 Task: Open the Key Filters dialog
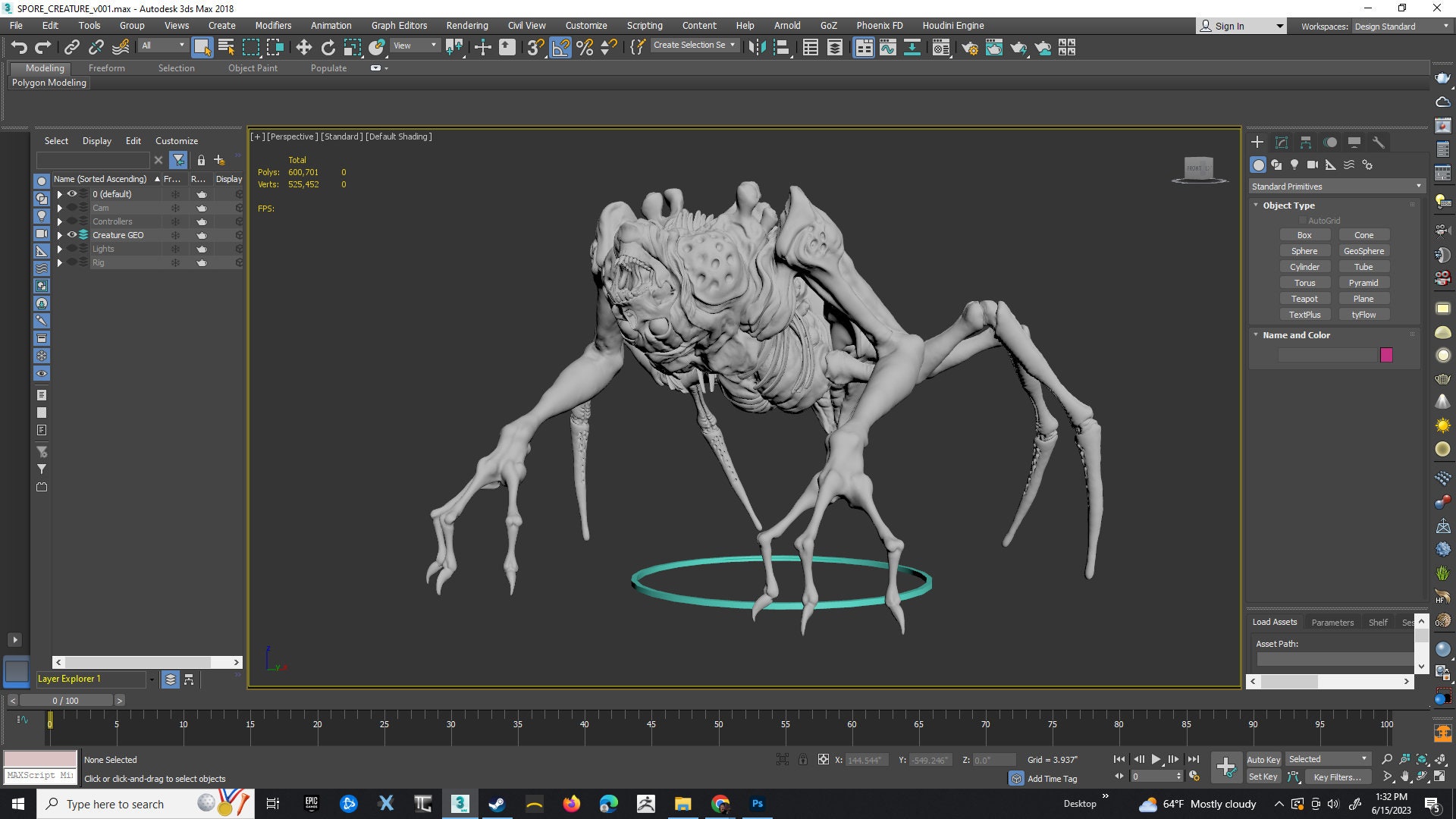[1337, 777]
